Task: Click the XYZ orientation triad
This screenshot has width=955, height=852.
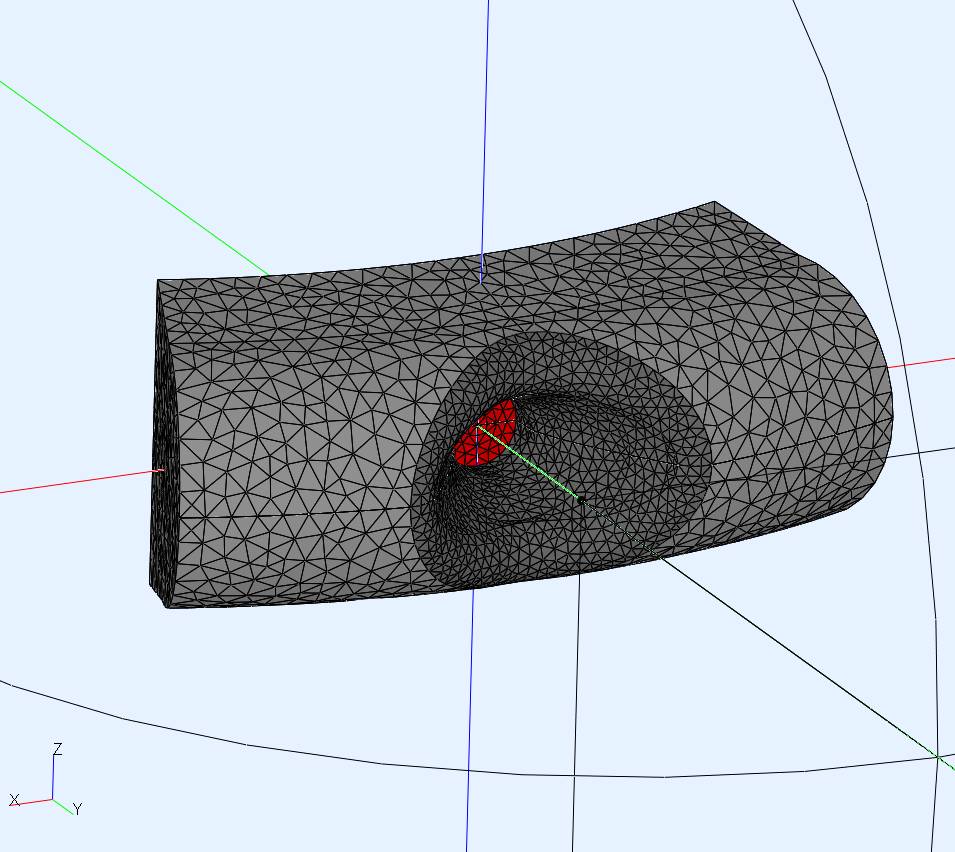Action: coord(46,779)
